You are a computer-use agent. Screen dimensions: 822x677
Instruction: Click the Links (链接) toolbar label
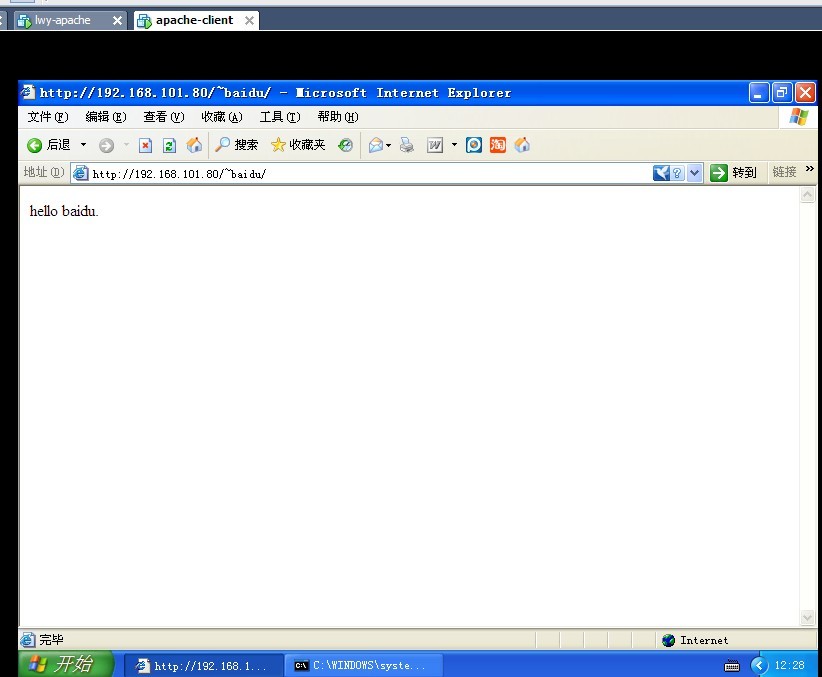point(784,171)
